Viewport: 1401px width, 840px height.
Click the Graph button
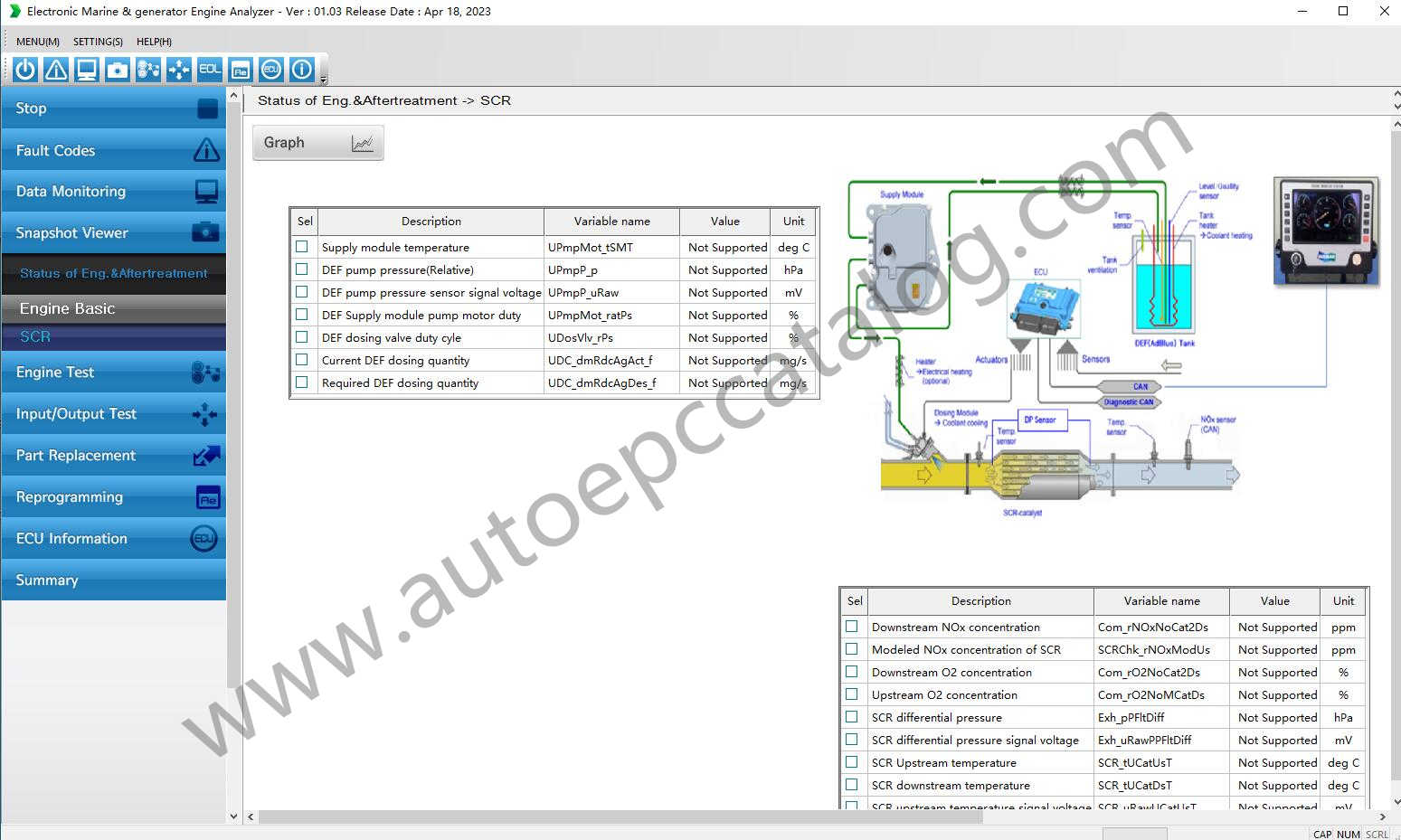point(317,142)
